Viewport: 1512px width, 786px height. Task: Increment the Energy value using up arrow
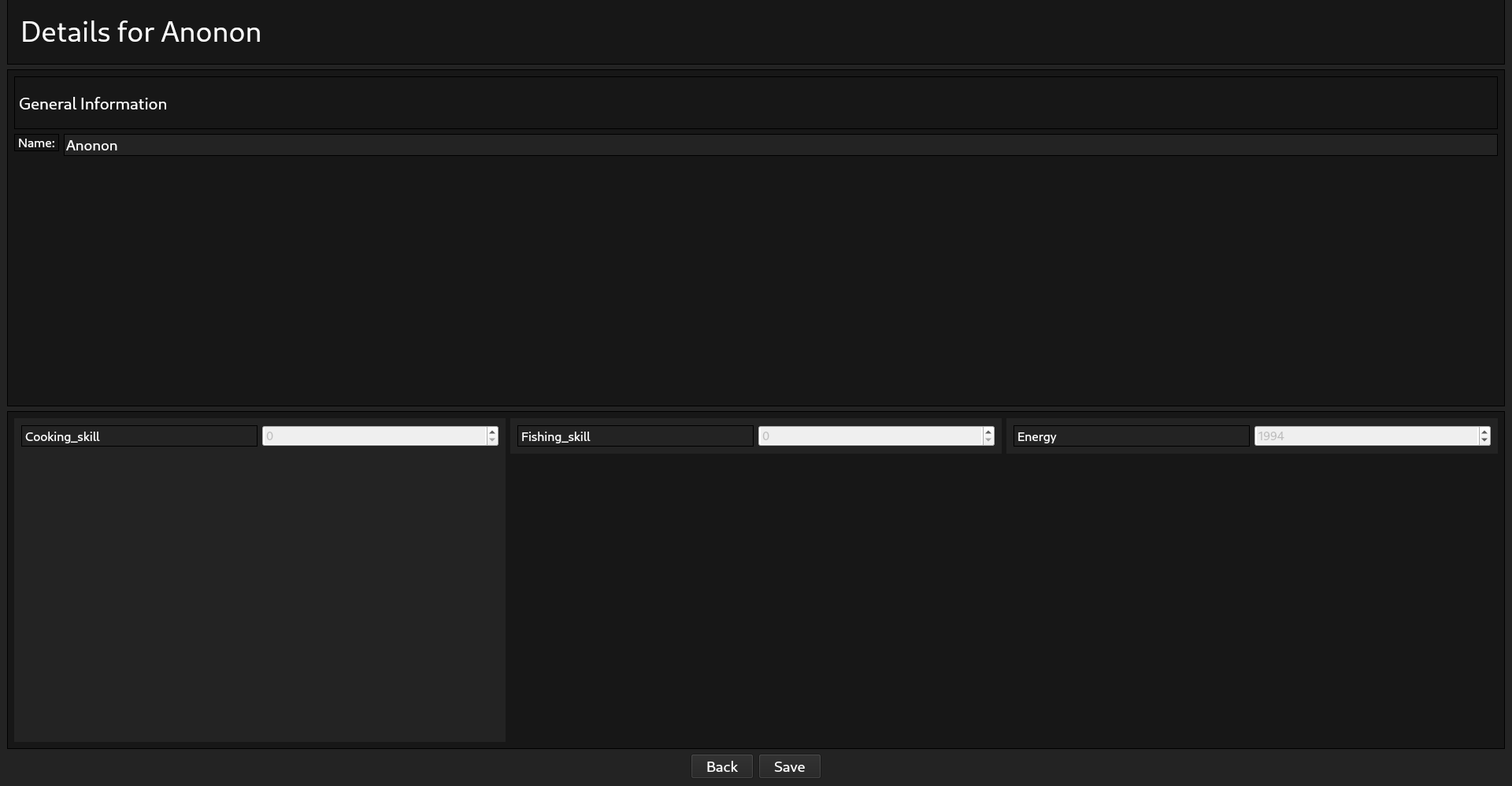click(x=1484, y=432)
